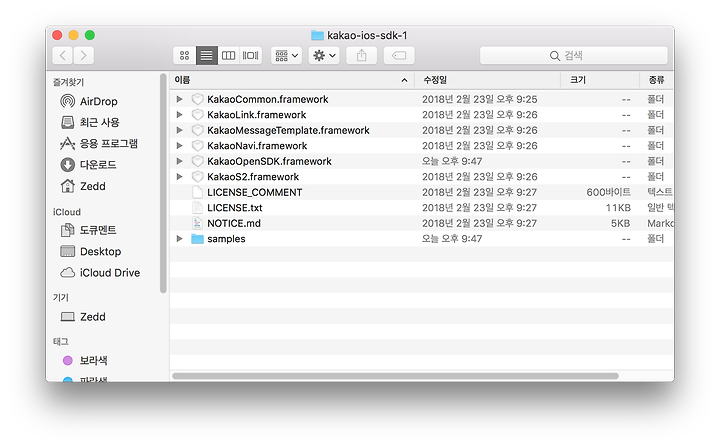720x447 pixels.
Task: Open the item arrangement dropdown
Action: point(287,56)
